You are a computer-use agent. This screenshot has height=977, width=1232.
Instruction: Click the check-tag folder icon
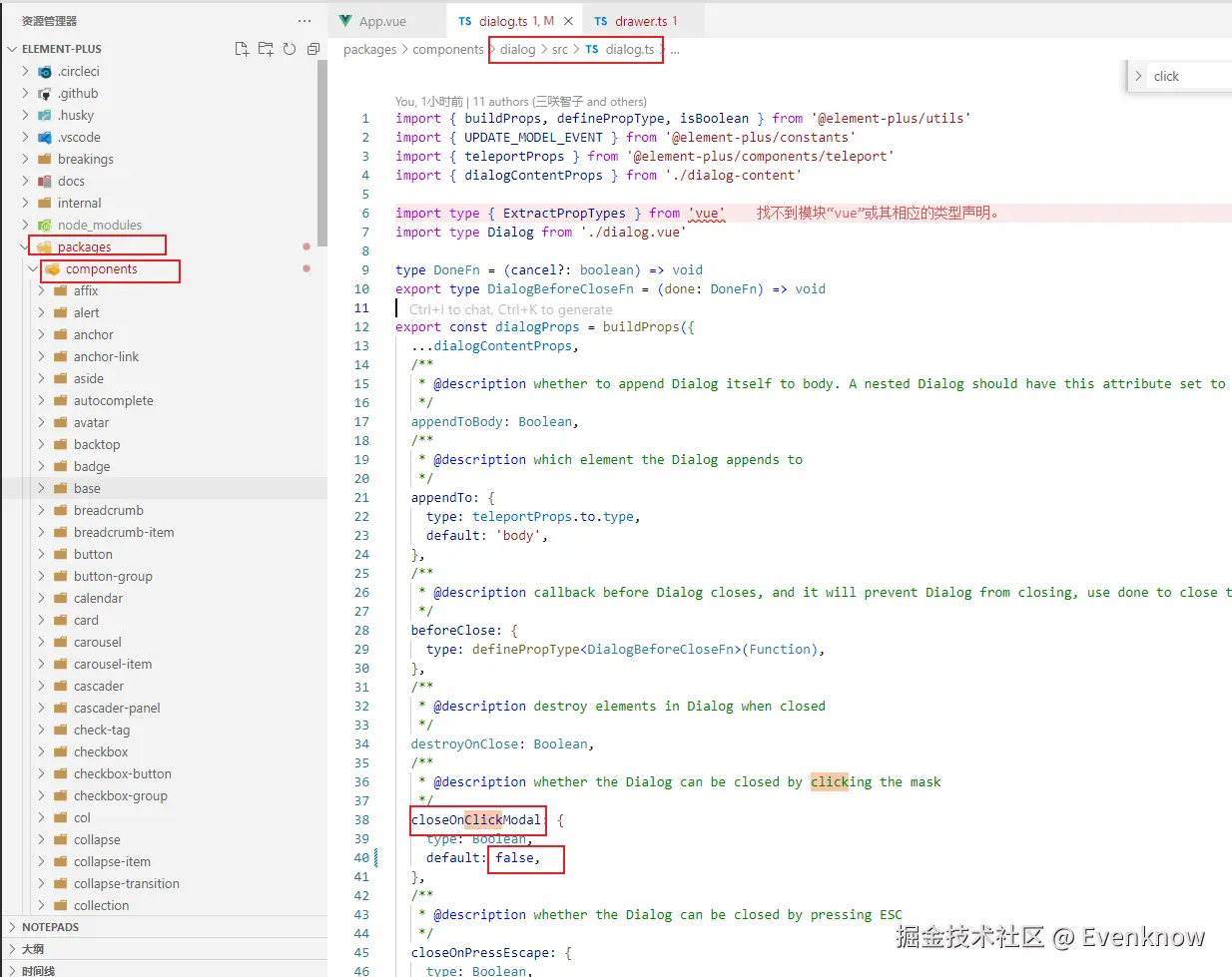pyautogui.click(x=60, y=730)
